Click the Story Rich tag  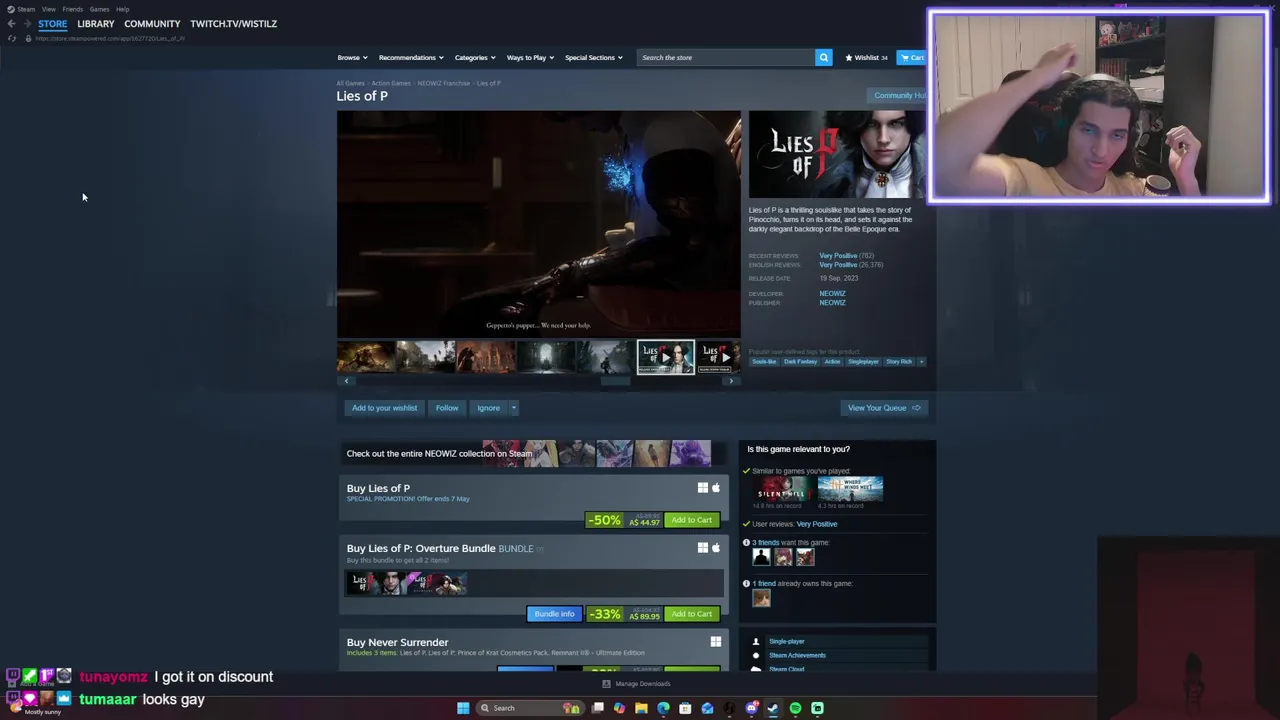coord(899,361)
